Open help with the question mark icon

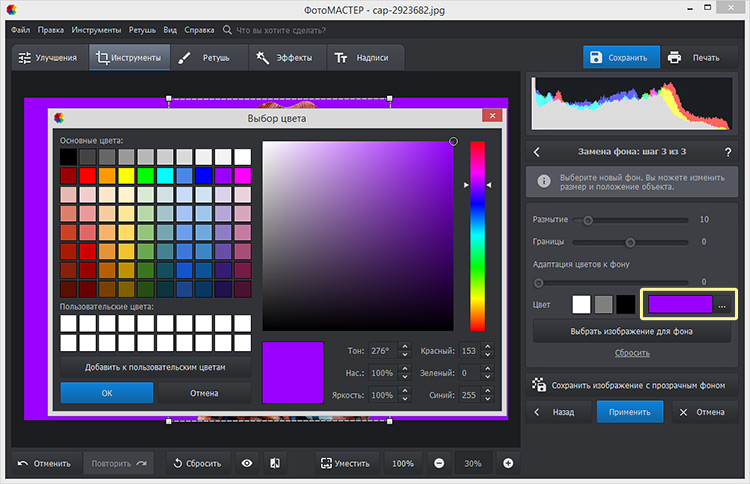(727, 152)
